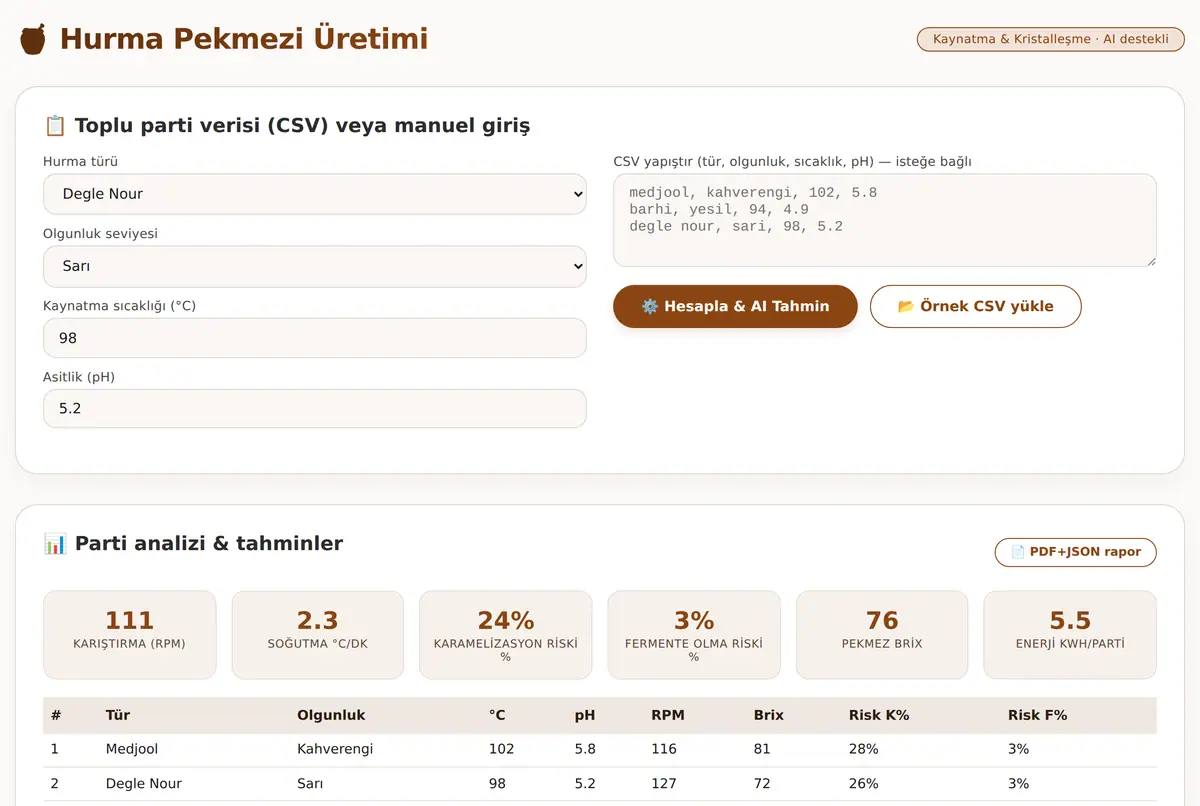
Task: Click the CSV yapıştır label text
Action: [793, 161]
